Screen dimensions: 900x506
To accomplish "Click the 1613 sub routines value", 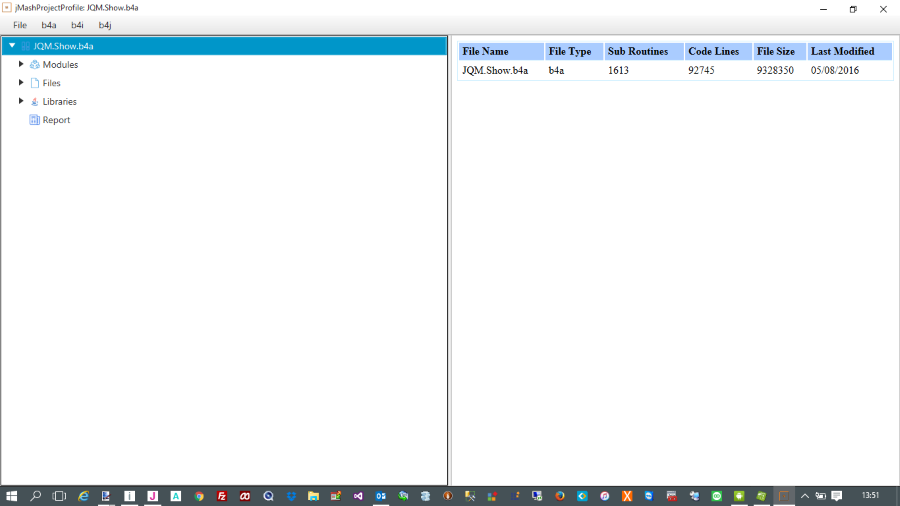I will pyautogui.click(x=618, y=71).
